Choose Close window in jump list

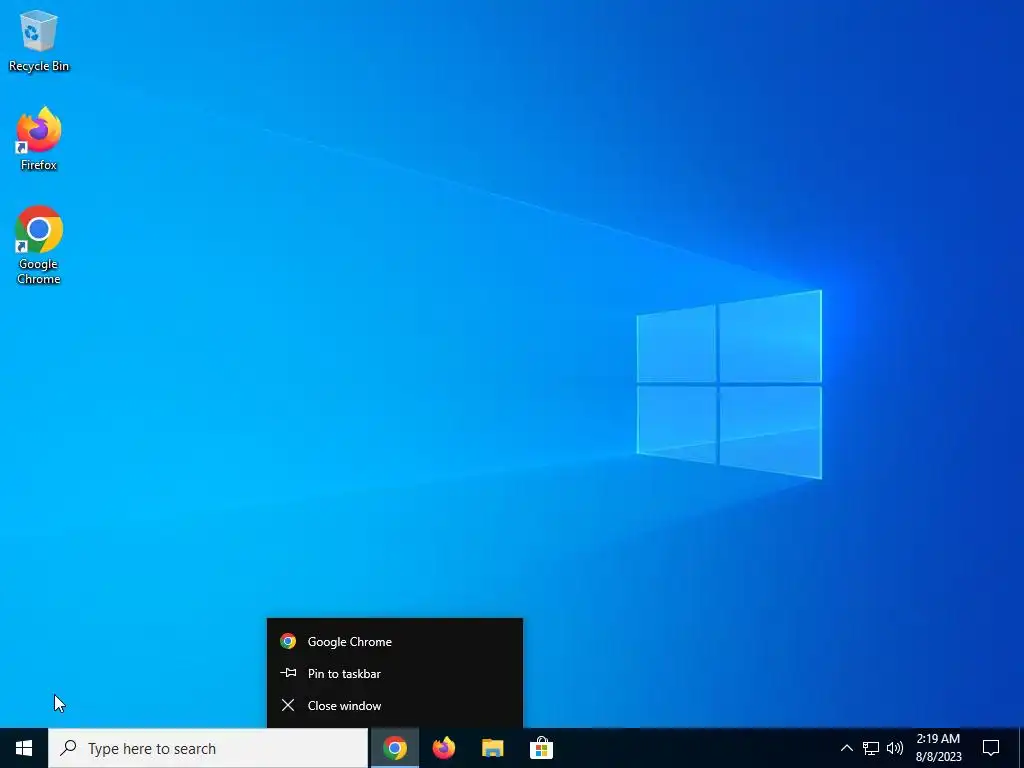coord(394,705)
